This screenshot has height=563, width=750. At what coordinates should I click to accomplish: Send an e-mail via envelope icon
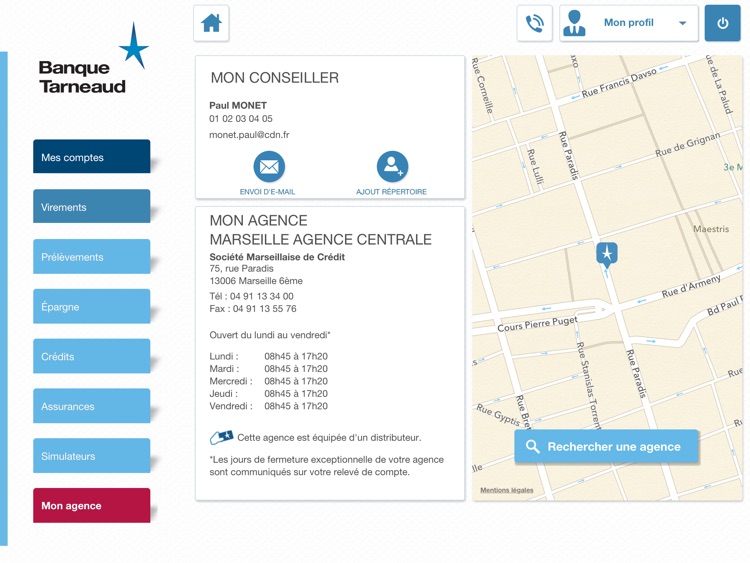point(269,166)
